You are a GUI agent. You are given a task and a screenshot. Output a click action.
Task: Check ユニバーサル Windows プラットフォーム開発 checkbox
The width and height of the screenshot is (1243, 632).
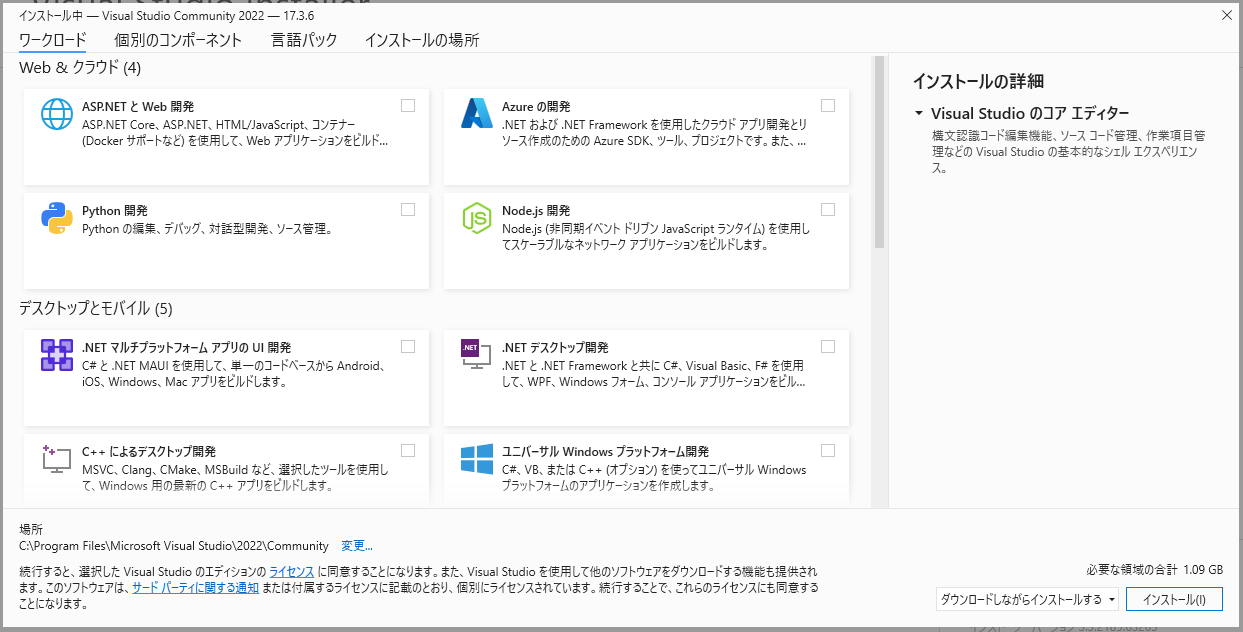[x=828, y=450]
